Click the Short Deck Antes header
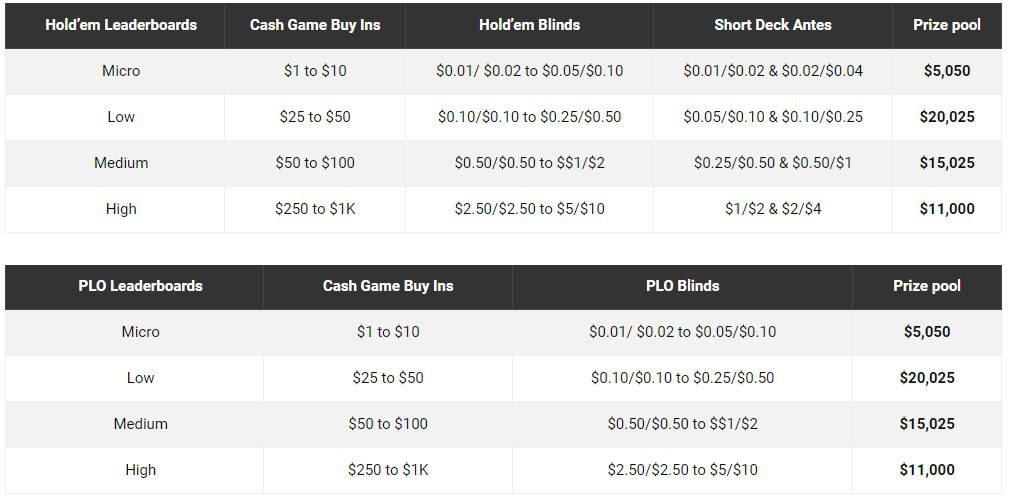Screen dimensions: 1010x500 click(x=772, y=25)
